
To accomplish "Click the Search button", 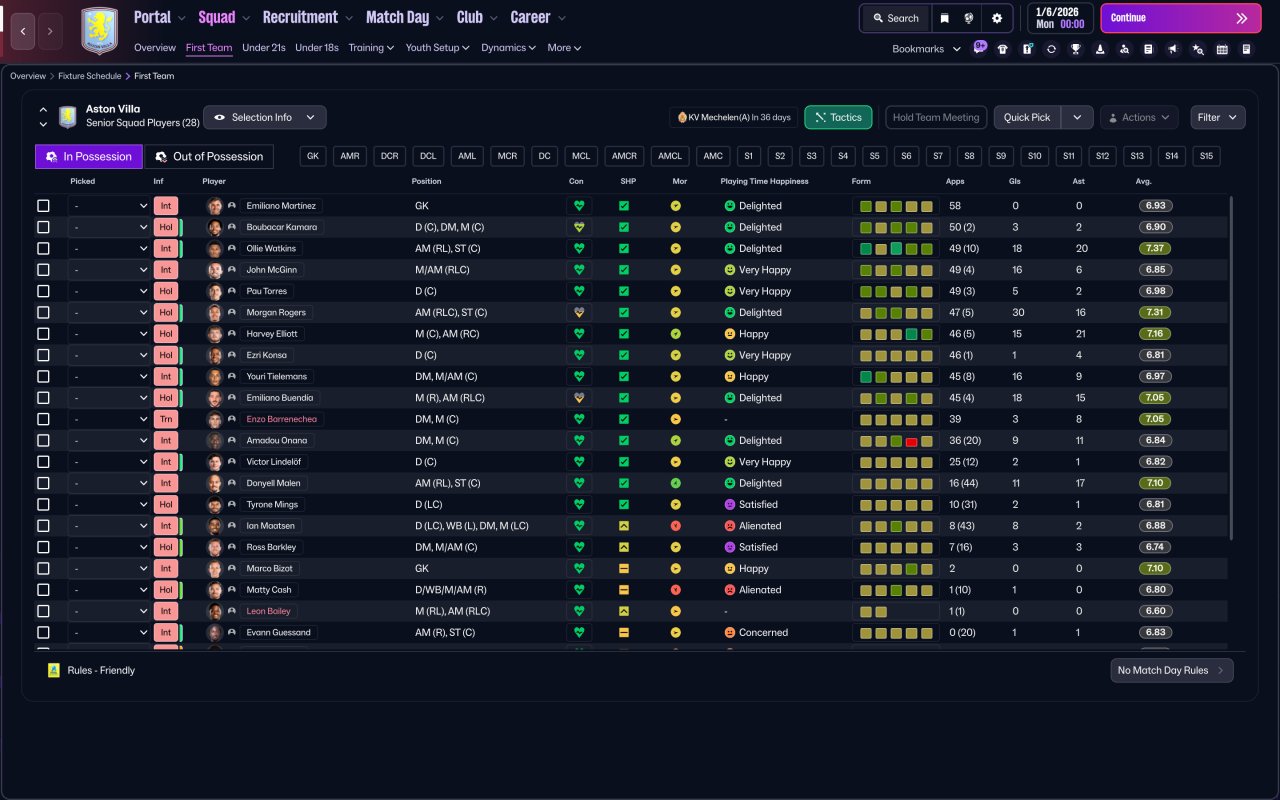I will pyautogui.click(x=894, y=18).
